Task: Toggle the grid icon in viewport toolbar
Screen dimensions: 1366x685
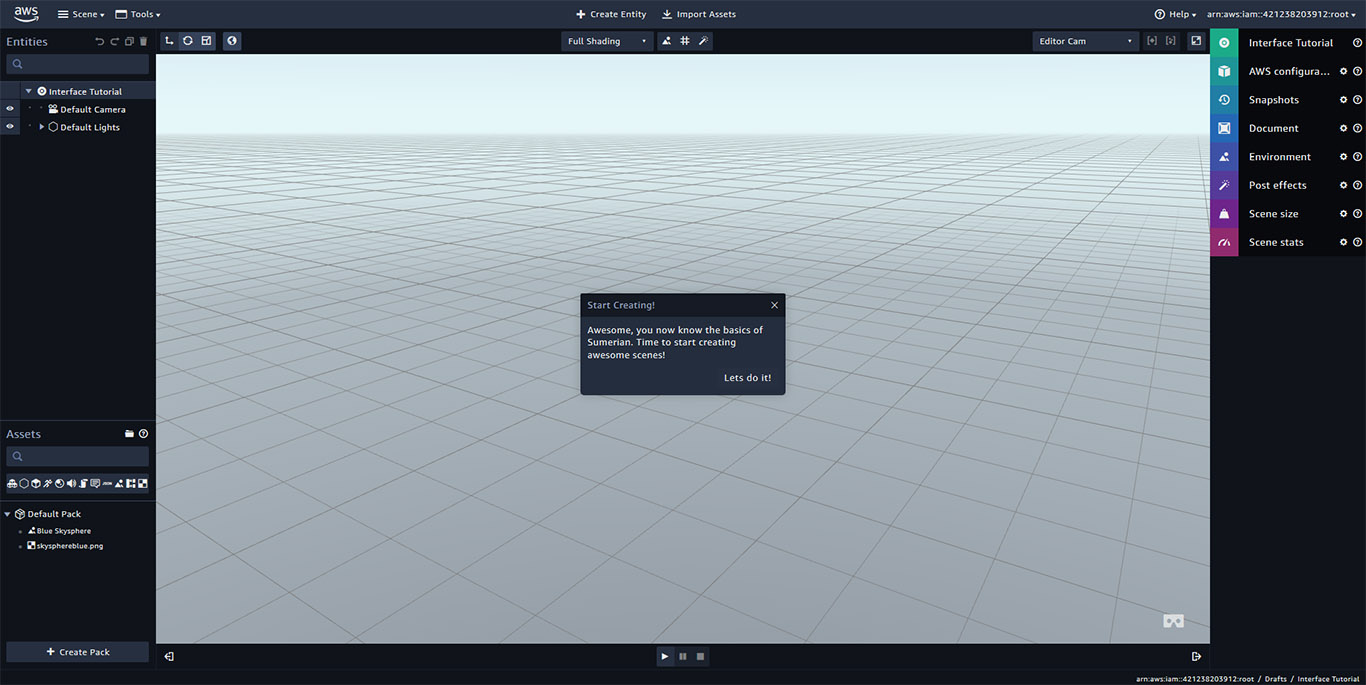Action: pyautogui.click(x=685, y=41)
